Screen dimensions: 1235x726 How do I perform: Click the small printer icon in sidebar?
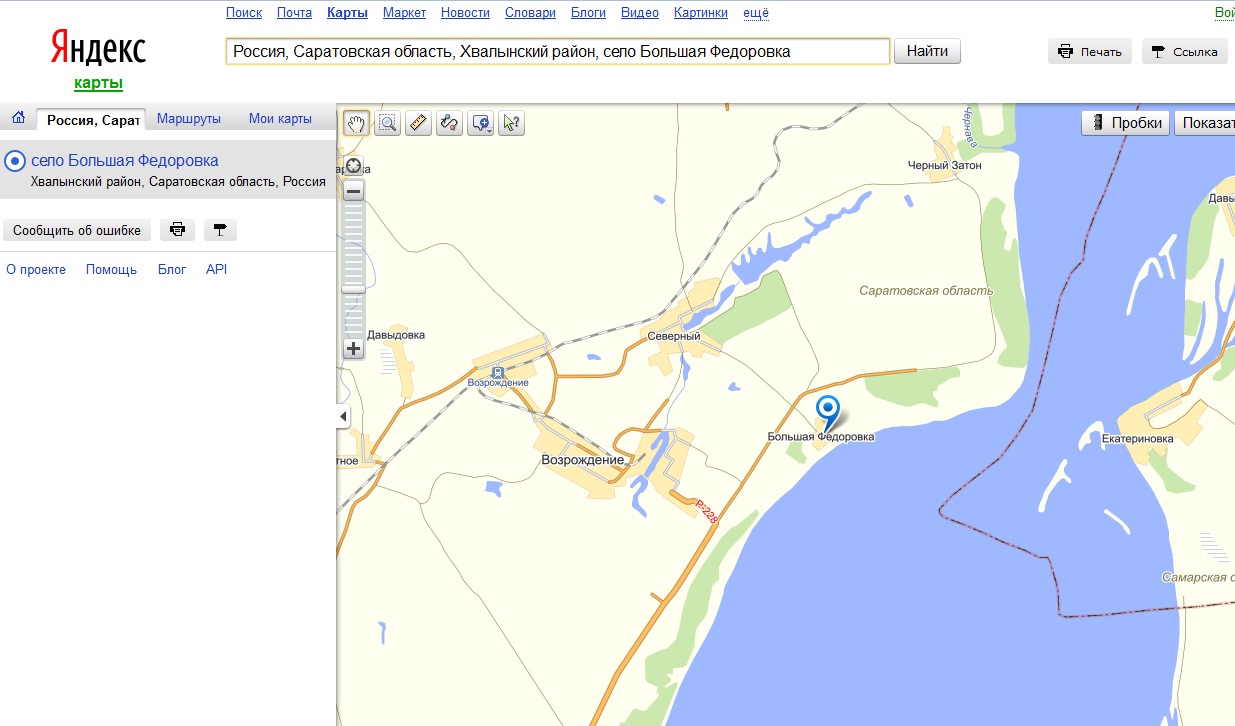click(x=177, y=230)
